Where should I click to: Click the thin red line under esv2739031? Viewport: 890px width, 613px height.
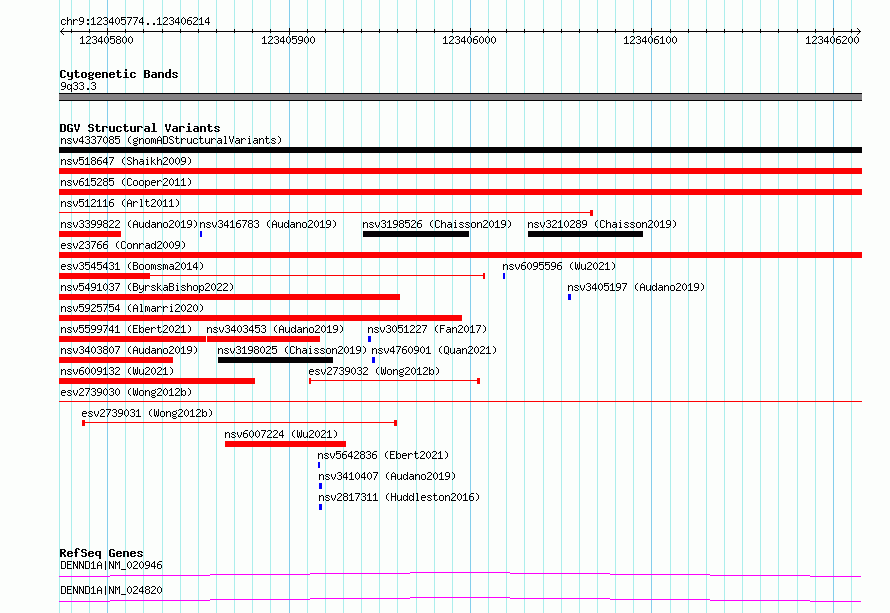pyautogui.click(x=240, y=423)
